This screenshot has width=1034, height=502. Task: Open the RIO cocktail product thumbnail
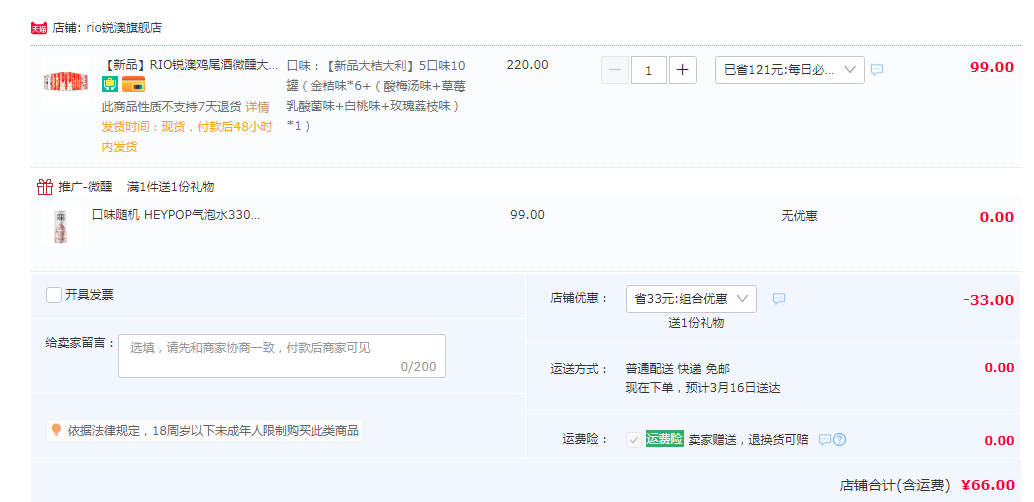(x=66, y=82)
